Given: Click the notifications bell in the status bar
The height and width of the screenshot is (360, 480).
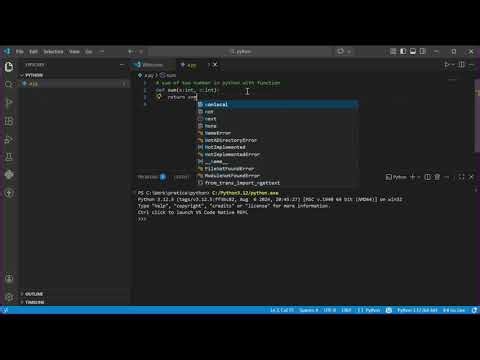Looking at the screenshot, I should click(x=474, y=310).
